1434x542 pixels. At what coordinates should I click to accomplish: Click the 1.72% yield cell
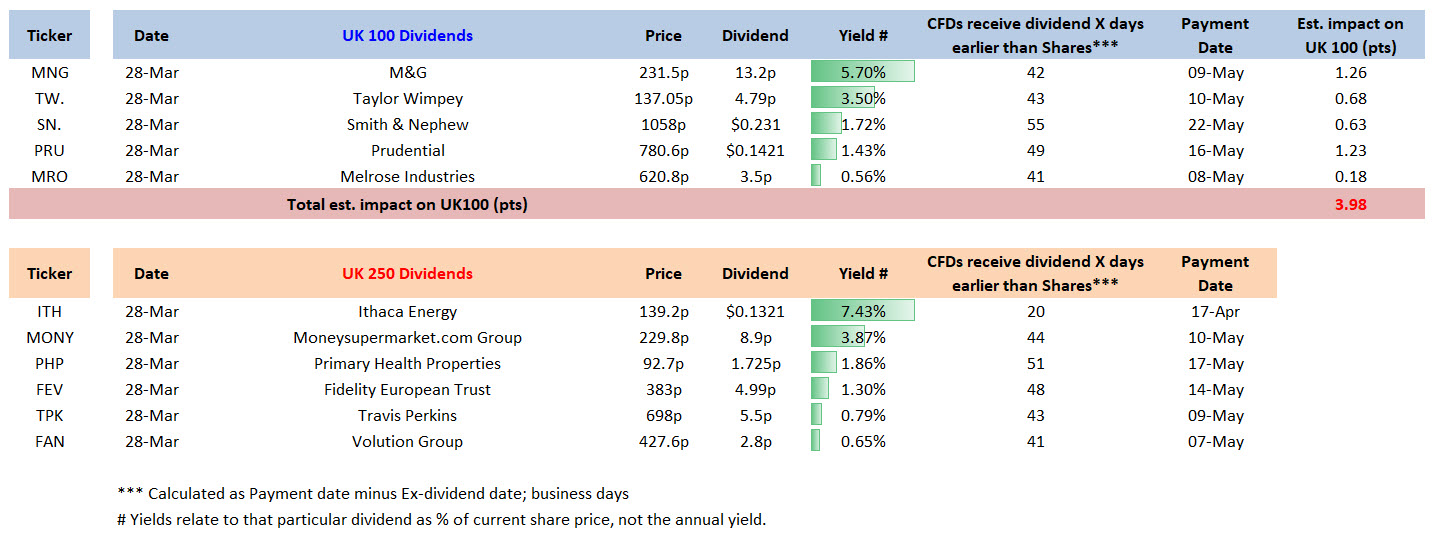click(863, 124)
